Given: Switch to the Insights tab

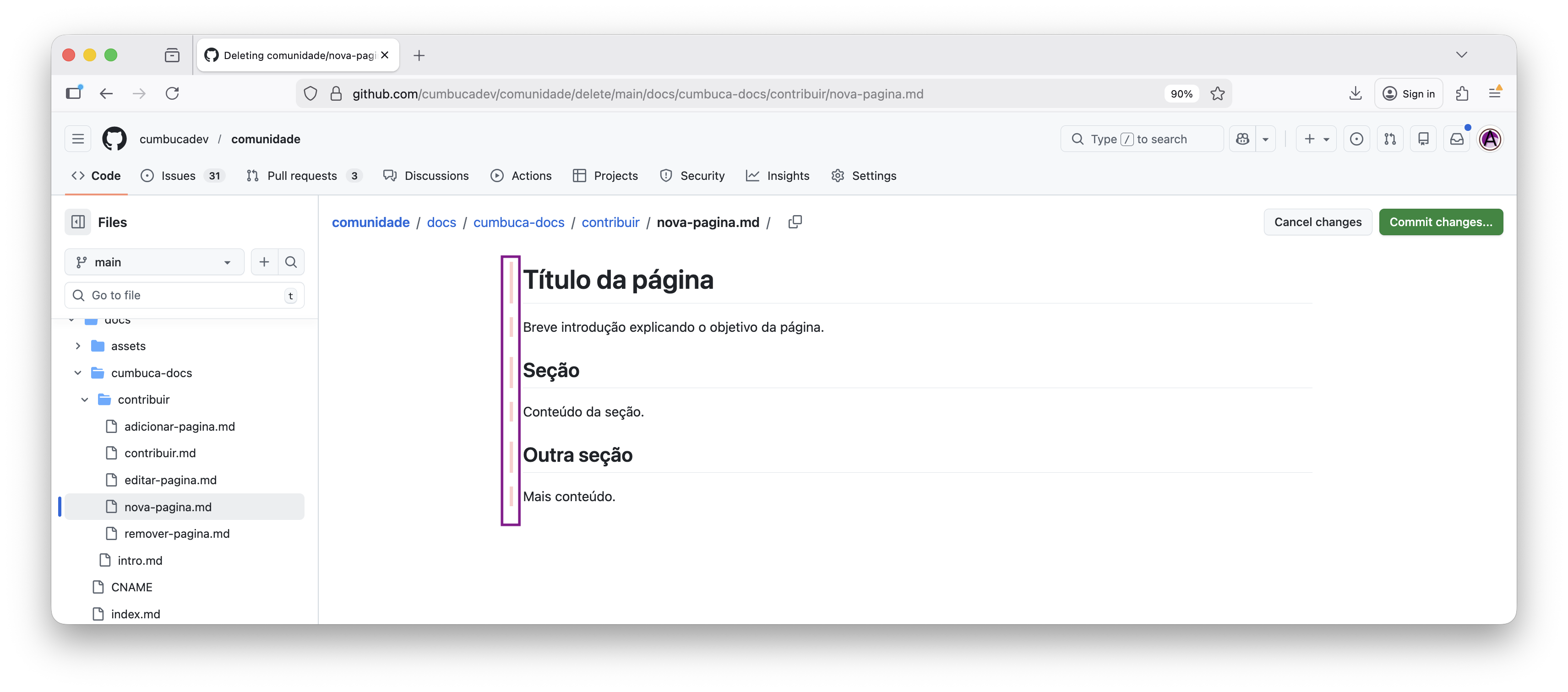Looking at the screenshot, I should click(x=778, y=175).
